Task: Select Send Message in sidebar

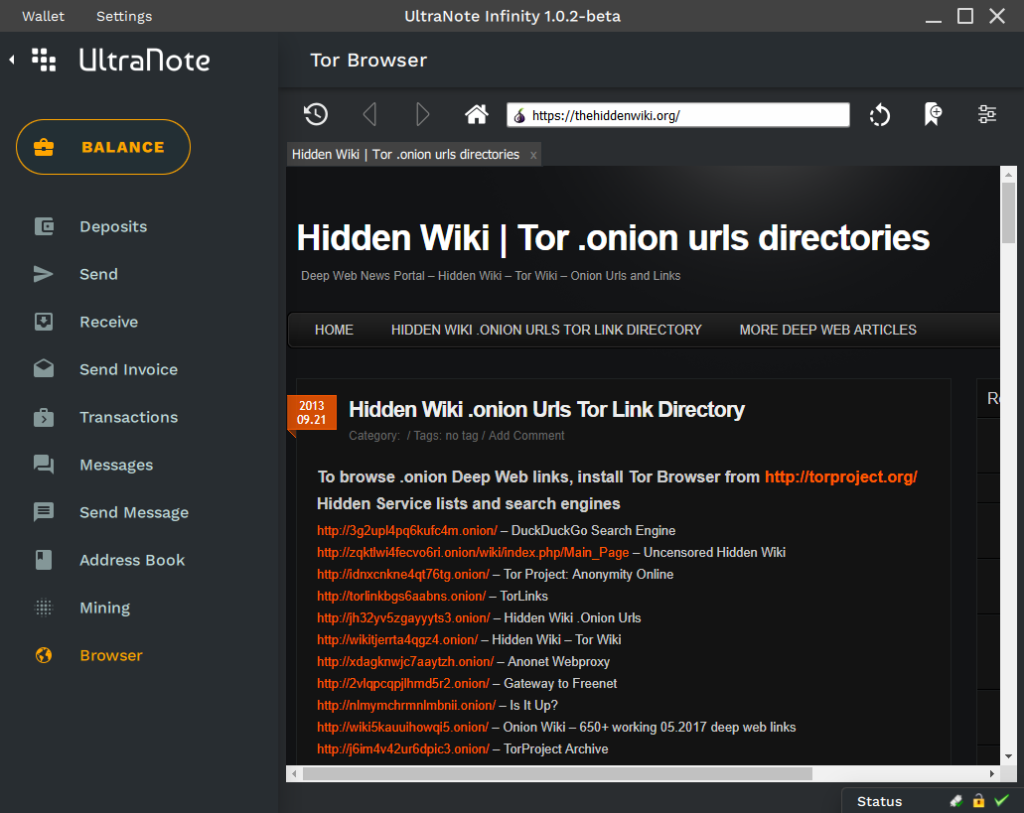Action: click(x=134, y=513)
